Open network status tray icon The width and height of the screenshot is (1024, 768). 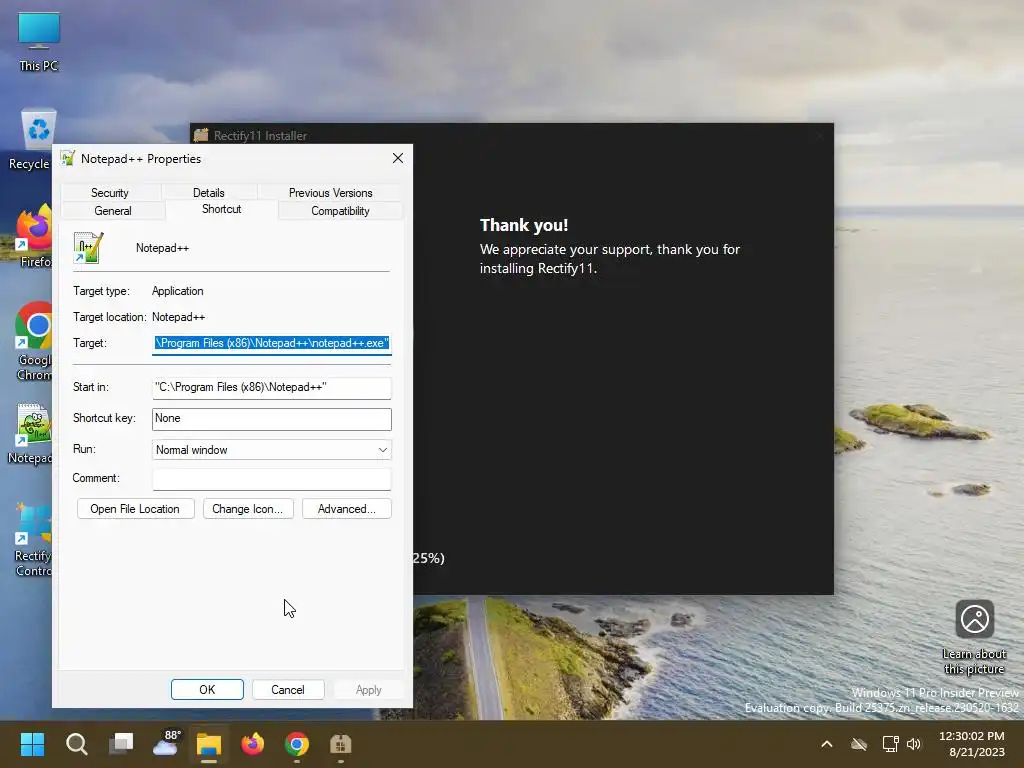click(890, 744)
